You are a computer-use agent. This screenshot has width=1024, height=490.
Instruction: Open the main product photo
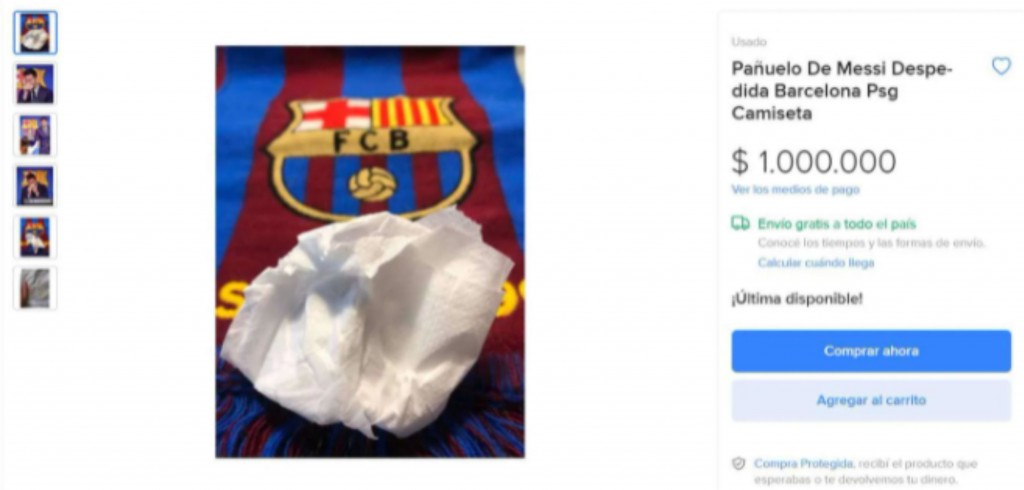coord(370,252)
